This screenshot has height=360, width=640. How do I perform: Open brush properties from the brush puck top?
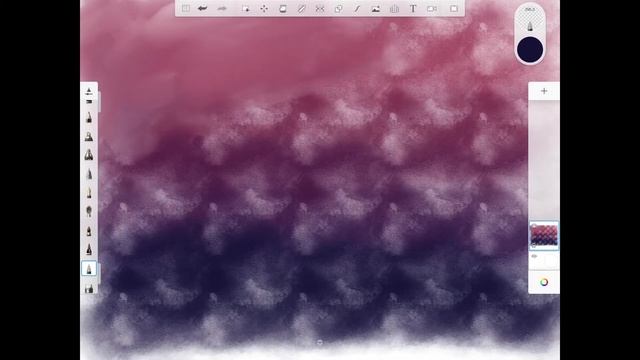530,20
